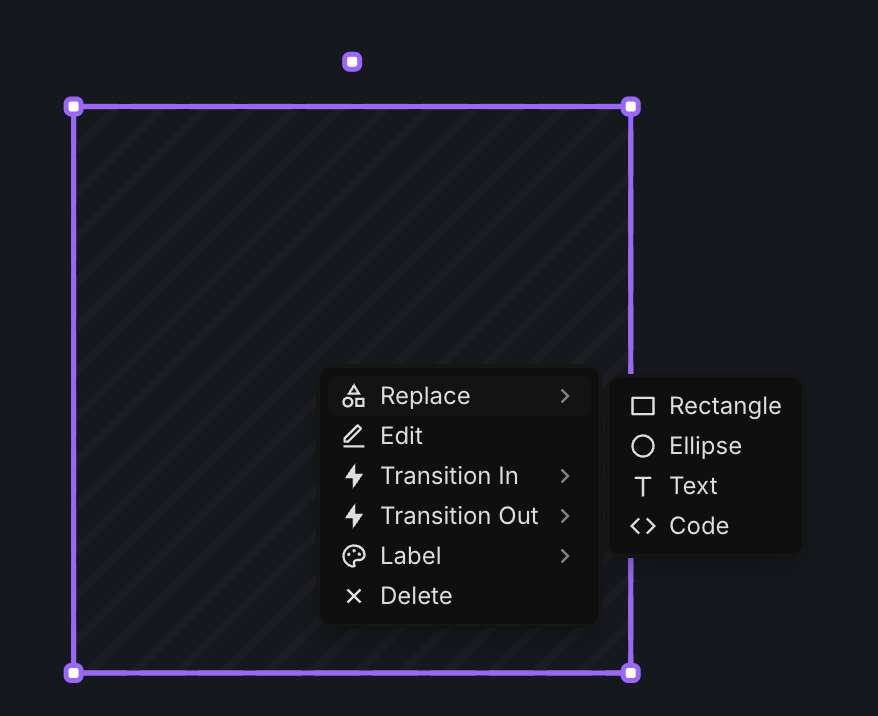
Task: Replace the element with Code
Action: point(699,526)
